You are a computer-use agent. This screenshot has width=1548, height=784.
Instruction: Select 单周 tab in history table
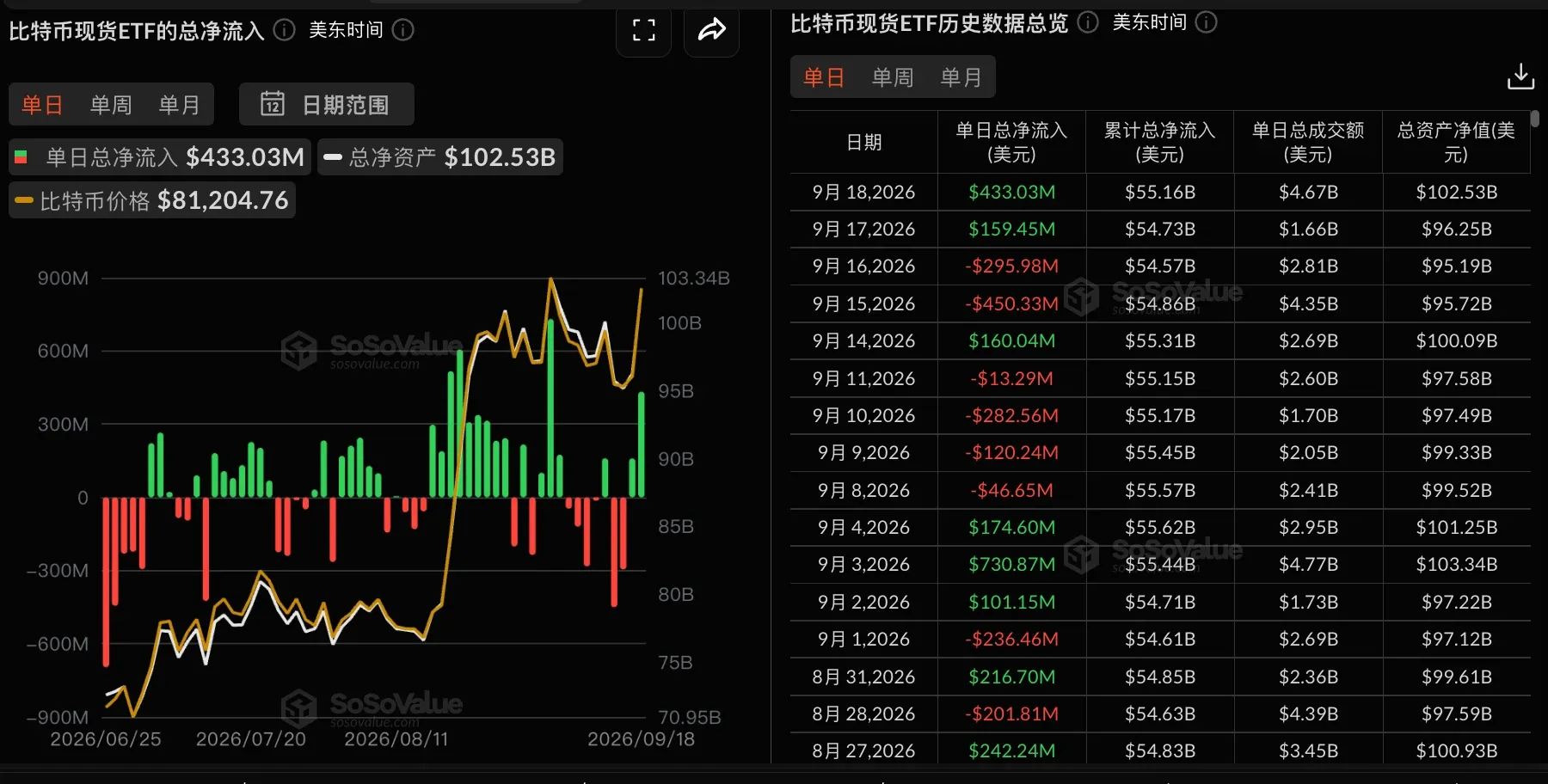pyautogui.click(x=893, y=77)
